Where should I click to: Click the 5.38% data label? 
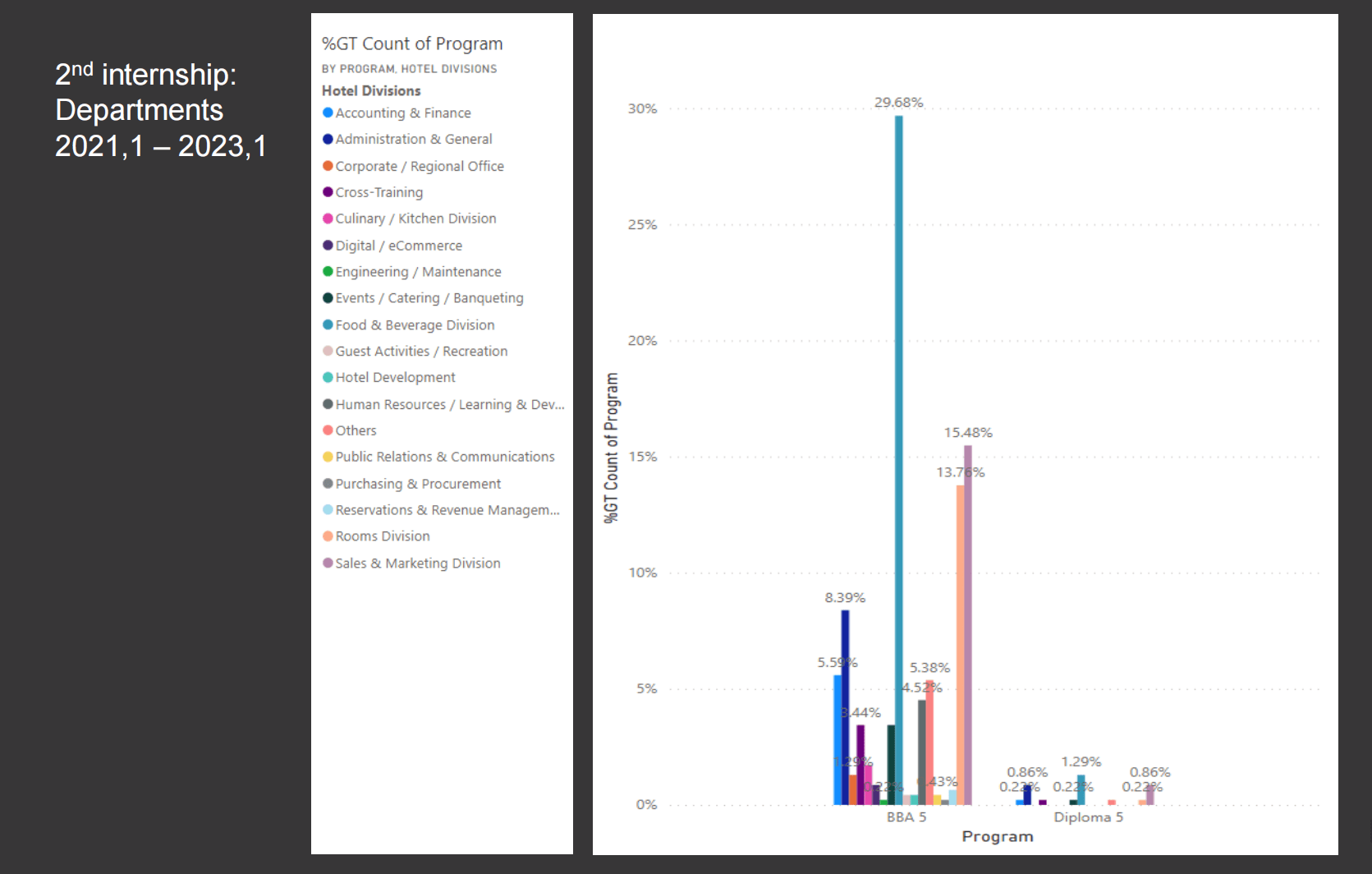click(x=929, y=668)
